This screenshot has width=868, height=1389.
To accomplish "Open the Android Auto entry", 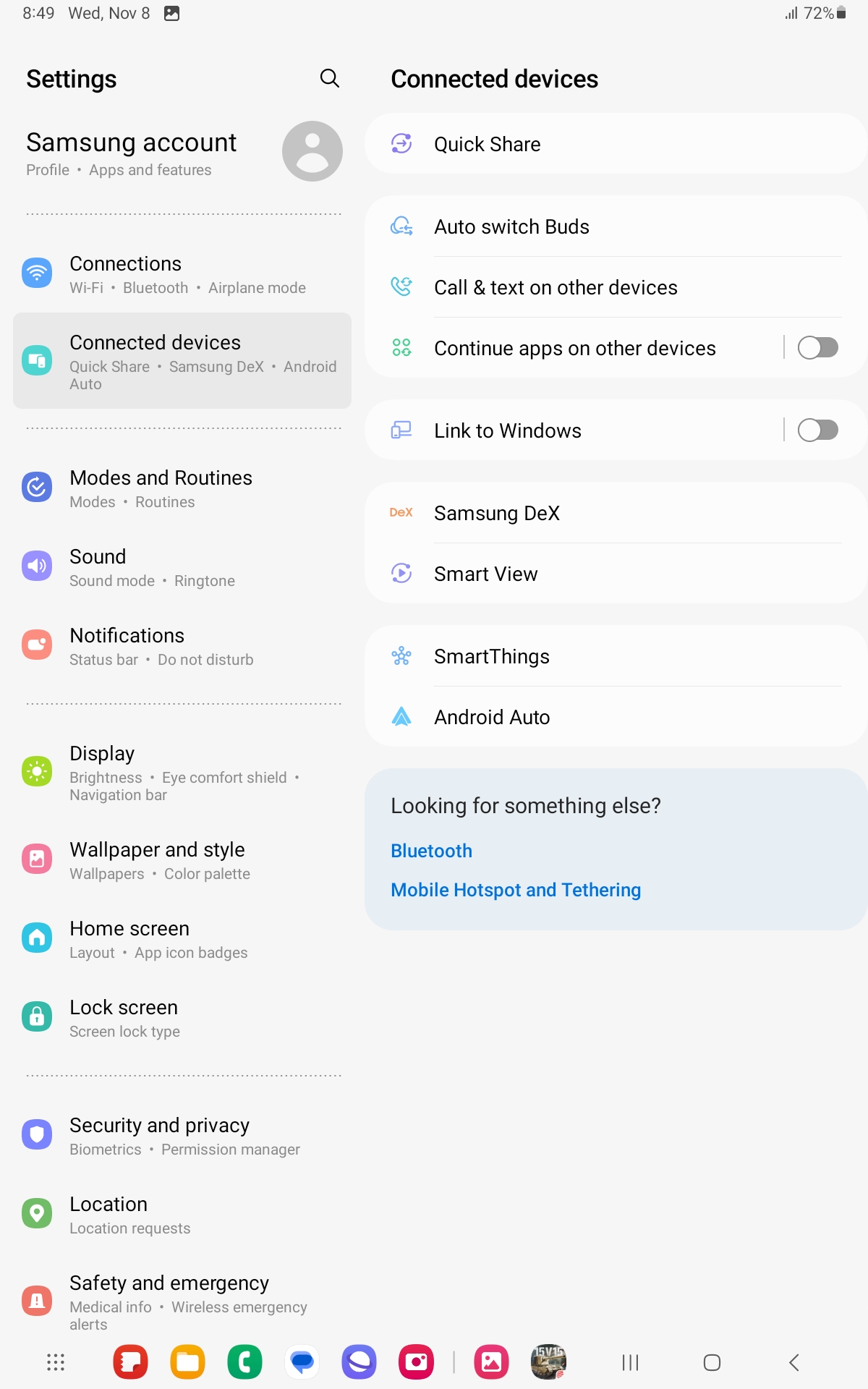I will [x=616, y=717].
